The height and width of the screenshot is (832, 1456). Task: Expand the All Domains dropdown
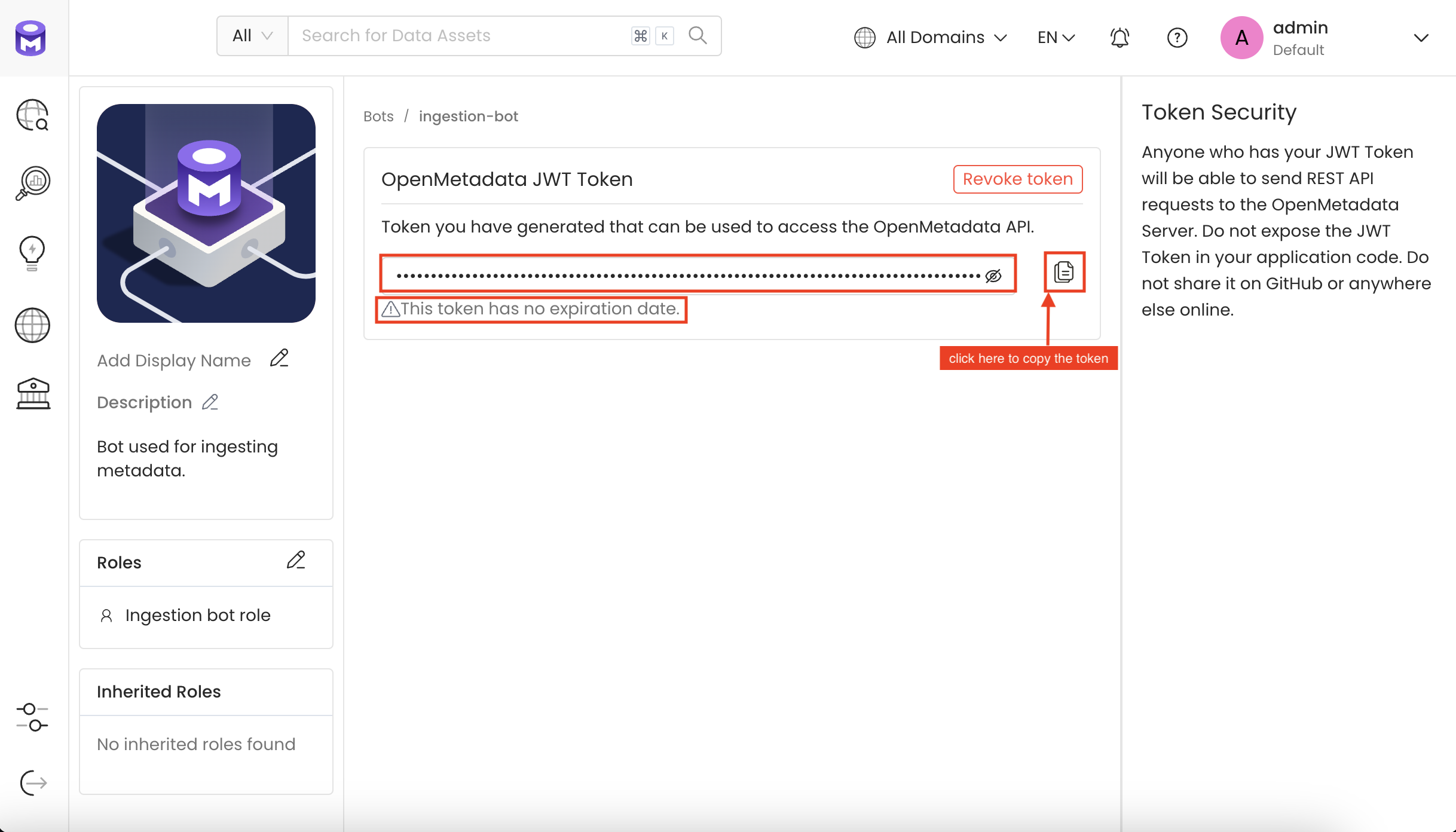[931, 38]
